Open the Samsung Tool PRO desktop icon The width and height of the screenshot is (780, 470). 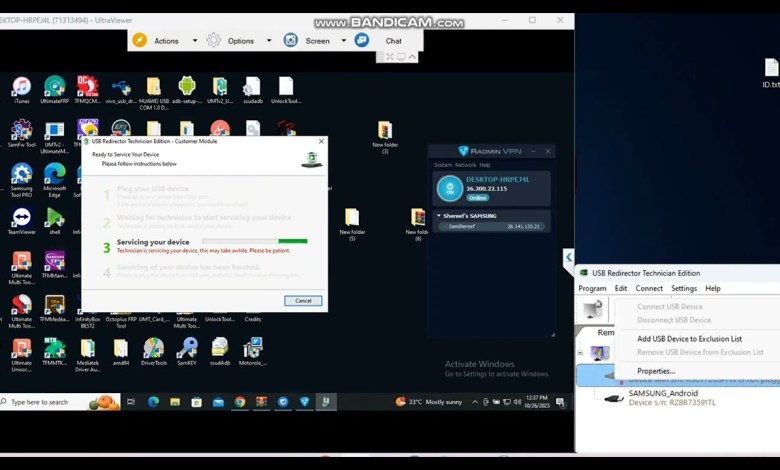pos(21,180)
